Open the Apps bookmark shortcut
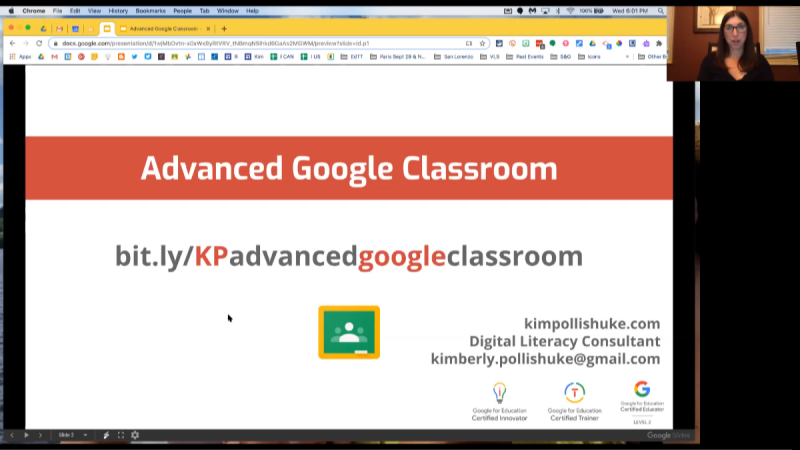Image resolution: width=800 pixels, height=450 pixels. pyautogui.click(x=20, y=57)
